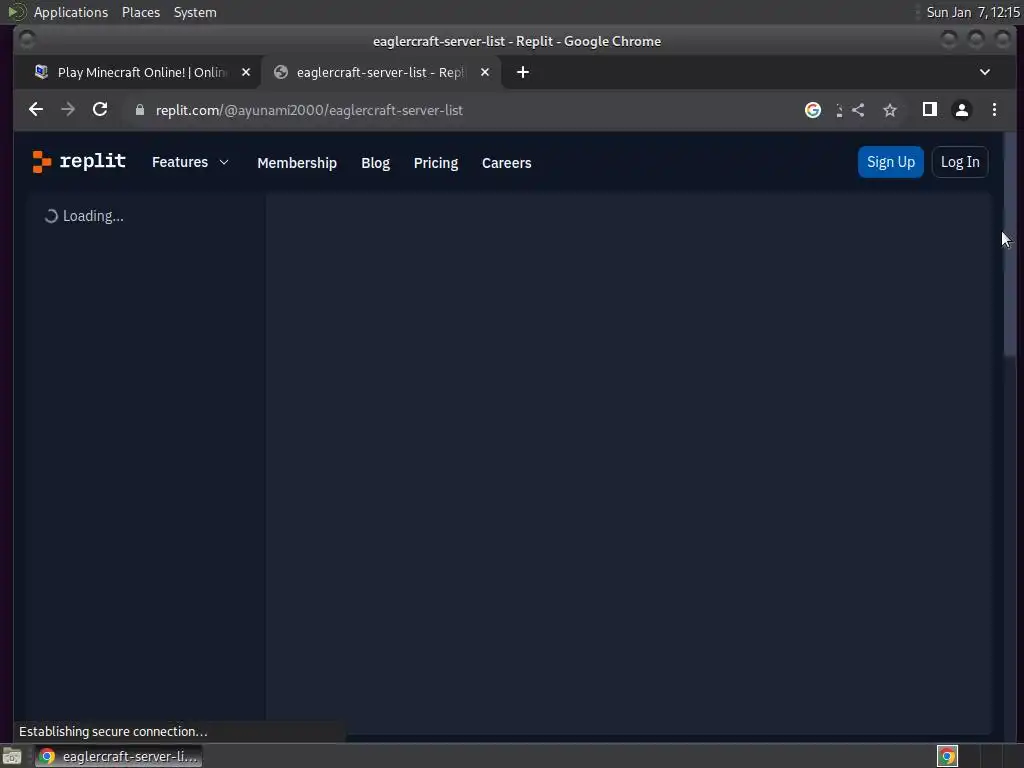
Task: Click the desktop logo icon beside Applications
Action: pyautogui.click(x=16, y=12)
